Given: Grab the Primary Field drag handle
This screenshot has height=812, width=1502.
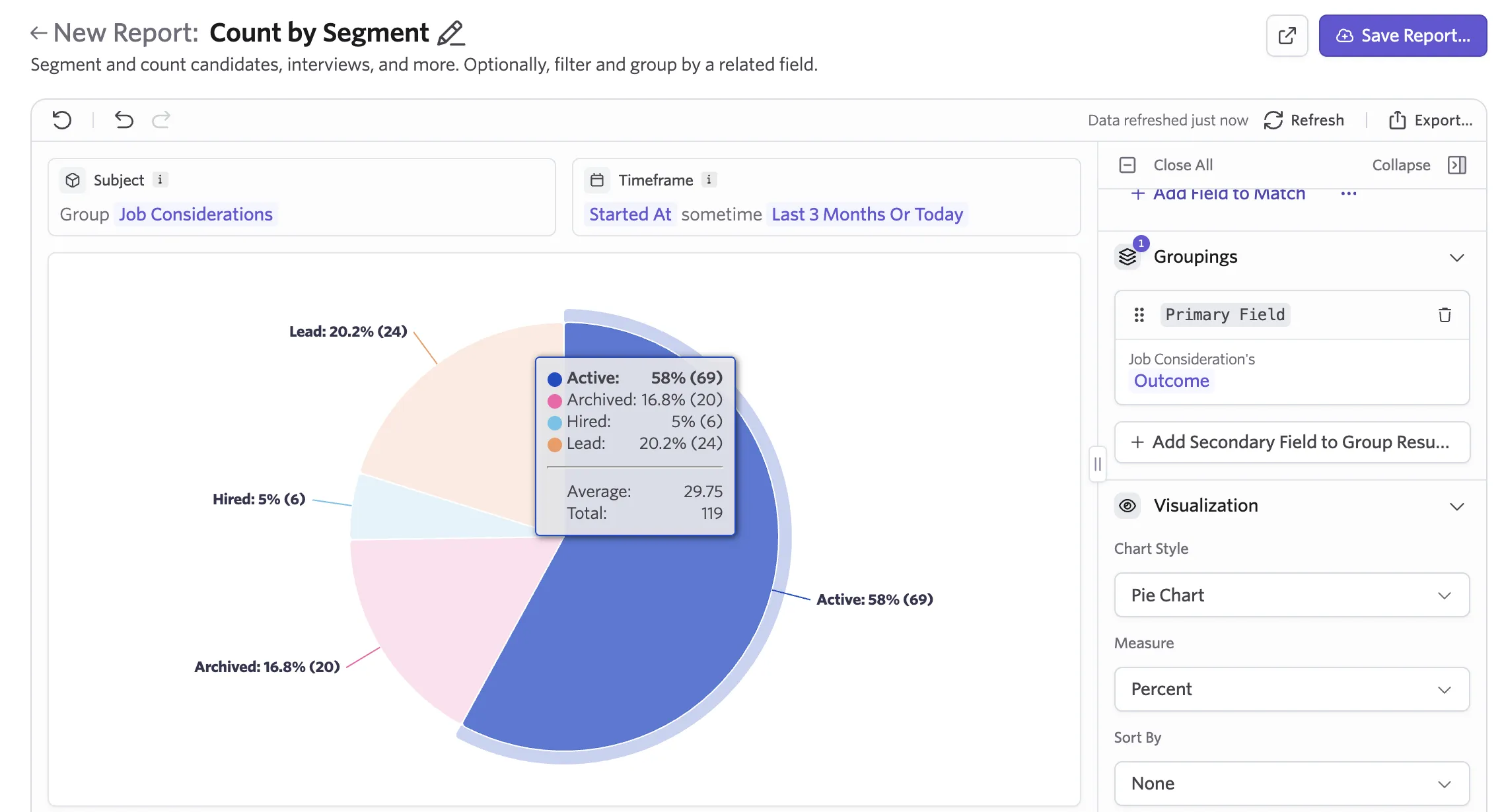Looking at the screenshot, I should pyautogui.click(x=1139, y=315).
